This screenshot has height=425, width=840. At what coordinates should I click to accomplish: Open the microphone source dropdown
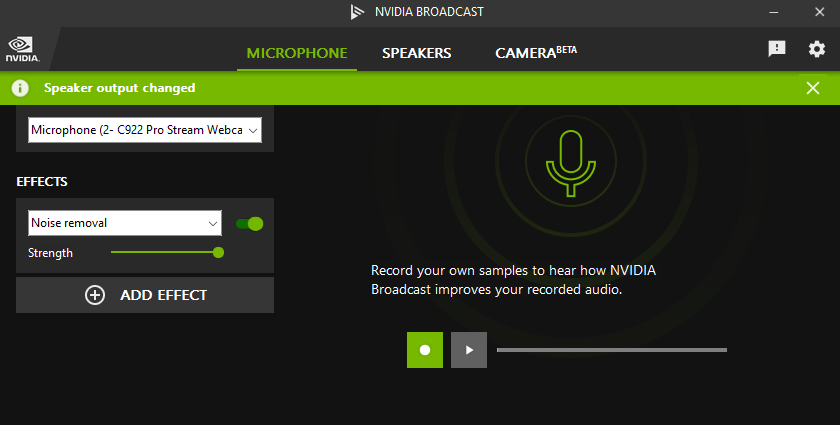(x=145, y=130)
